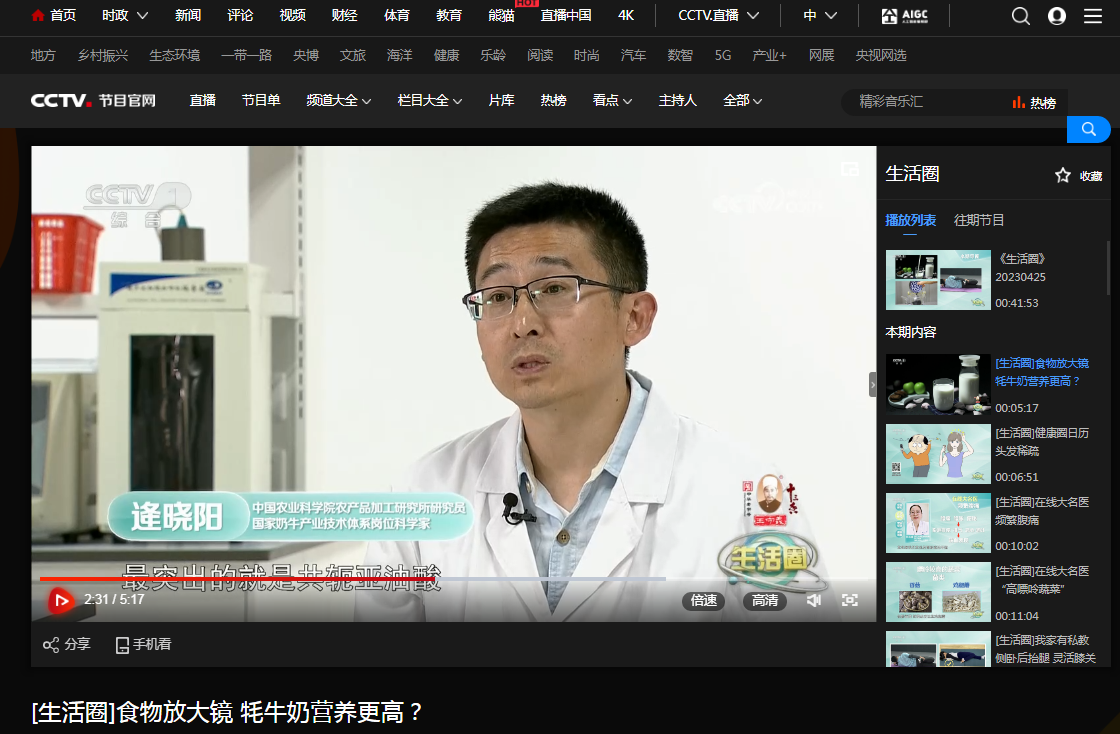The image size is (1120, 734).
Task: Mute the video volume icon
Action: (x=814, y=600)
